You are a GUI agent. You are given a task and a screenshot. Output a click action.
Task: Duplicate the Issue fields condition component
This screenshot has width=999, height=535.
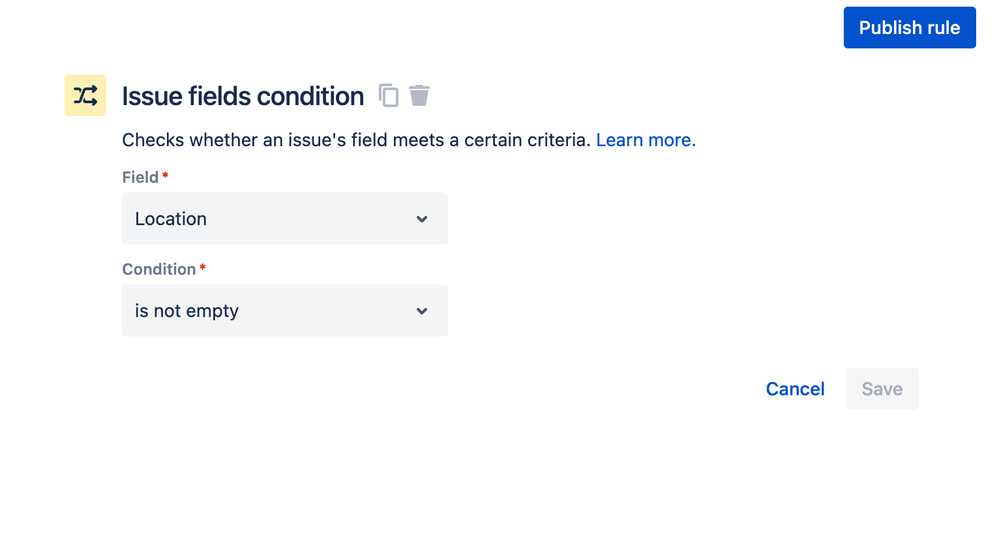pyautogui.click(x=388, y=96)
